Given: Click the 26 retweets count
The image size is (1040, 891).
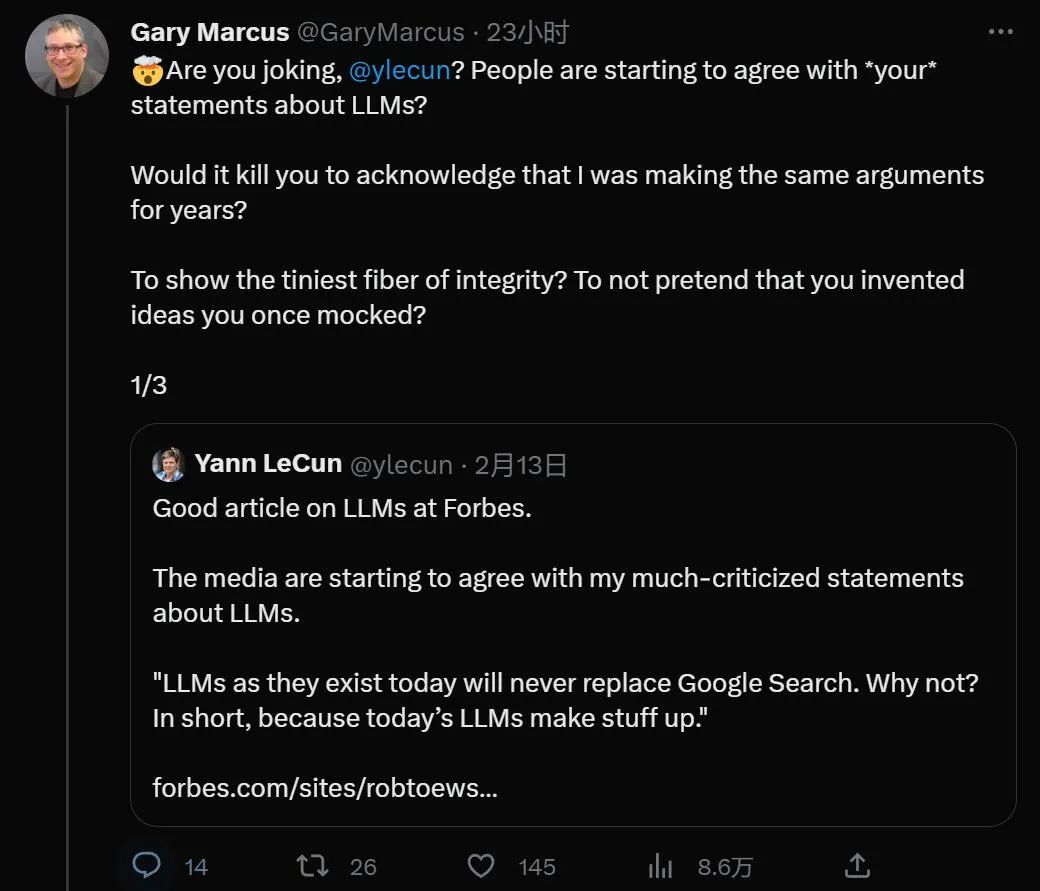Looking at the screenshot, I should click(363, 866).
